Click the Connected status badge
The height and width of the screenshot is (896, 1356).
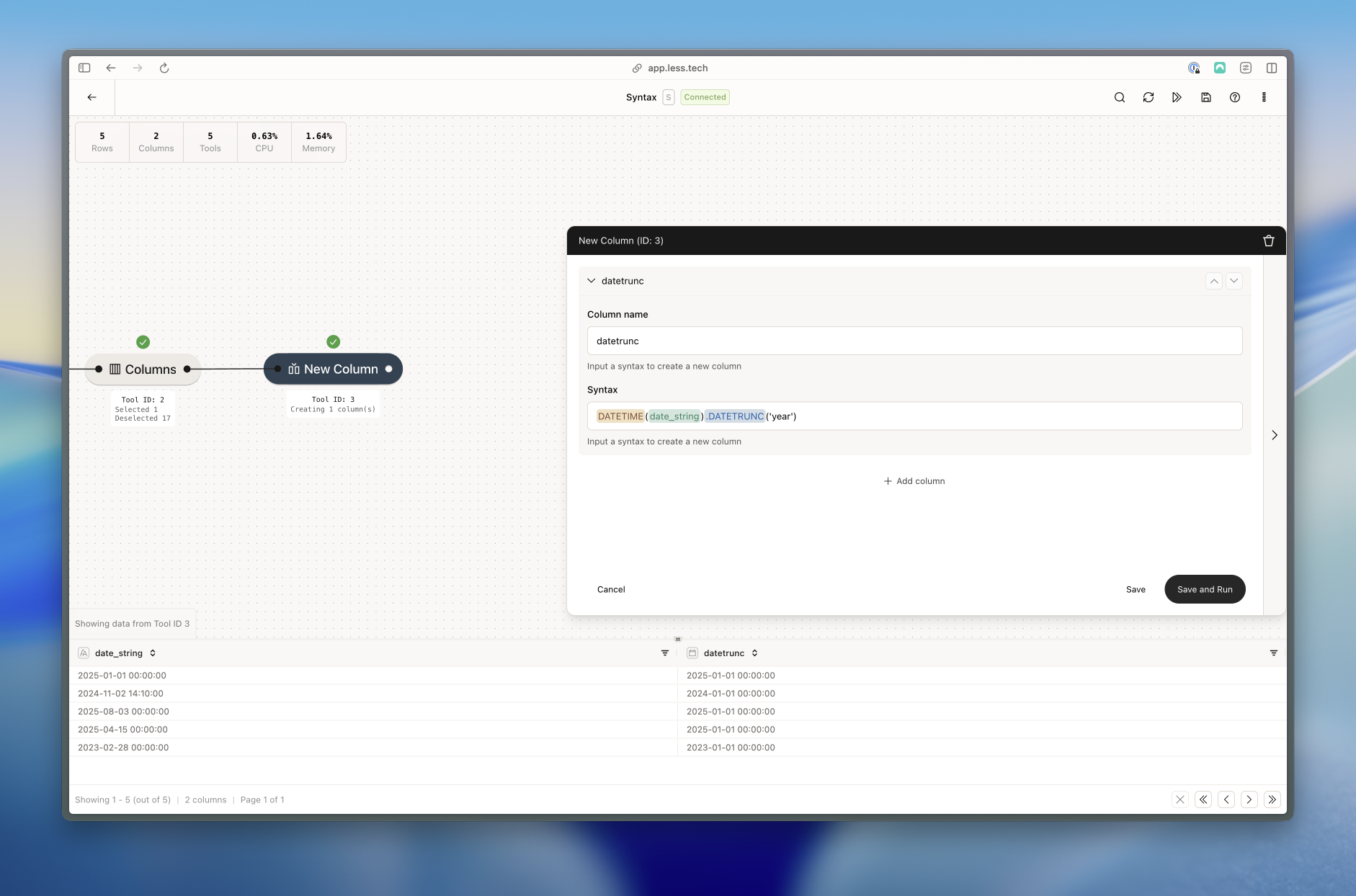(705, 97)
